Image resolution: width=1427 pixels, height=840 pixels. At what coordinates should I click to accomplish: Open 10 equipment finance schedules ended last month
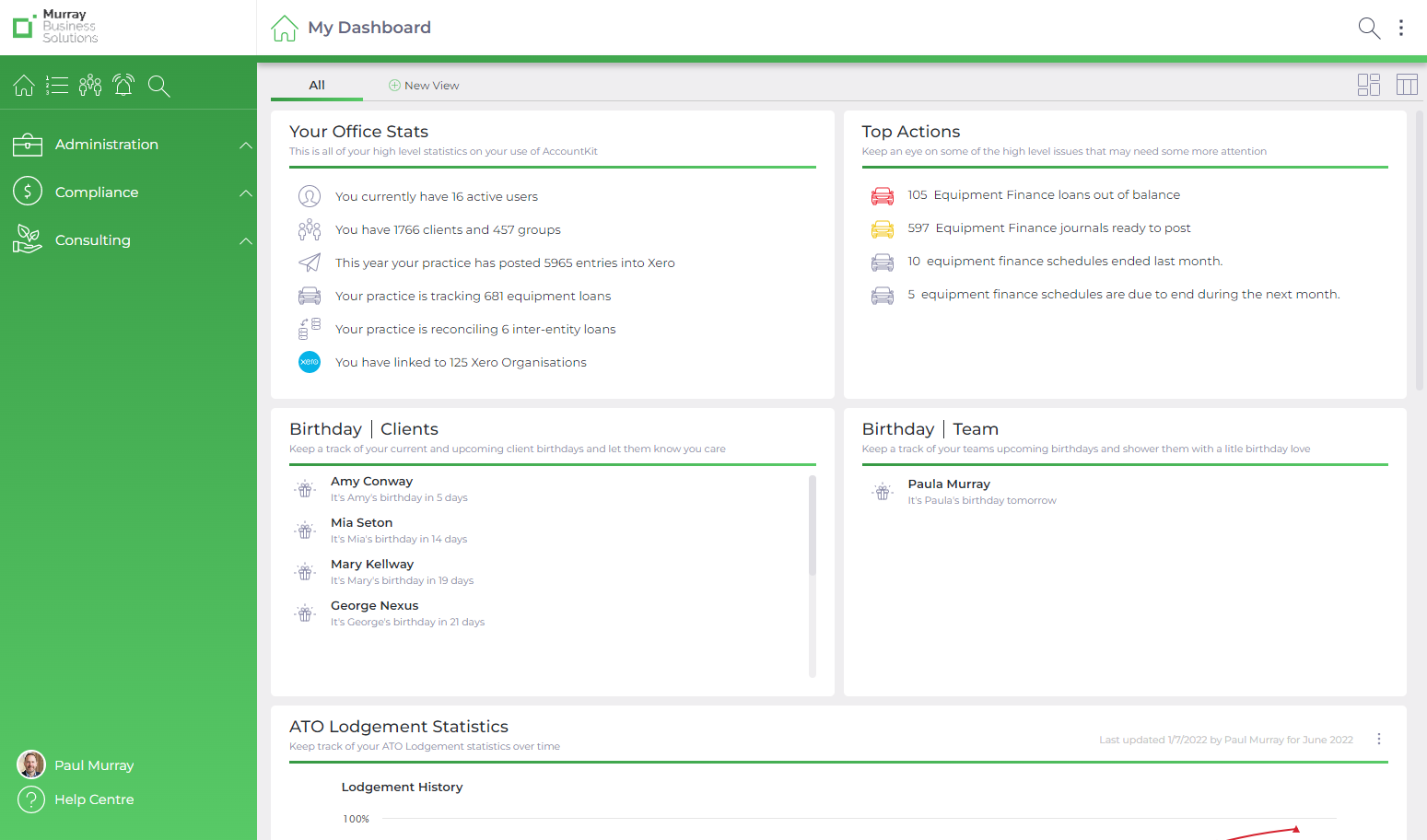(1065, 261)
